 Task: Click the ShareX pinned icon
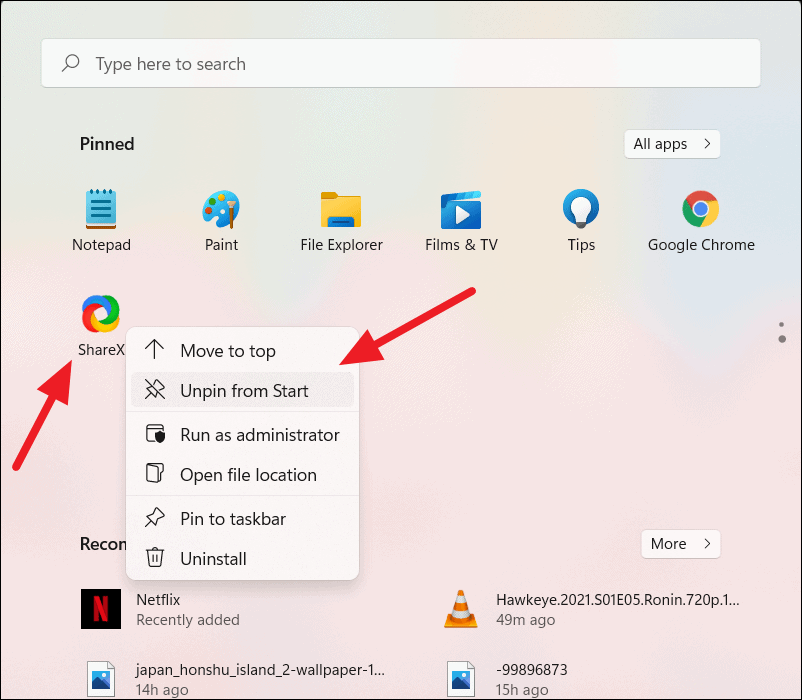(x=101, y=313)
